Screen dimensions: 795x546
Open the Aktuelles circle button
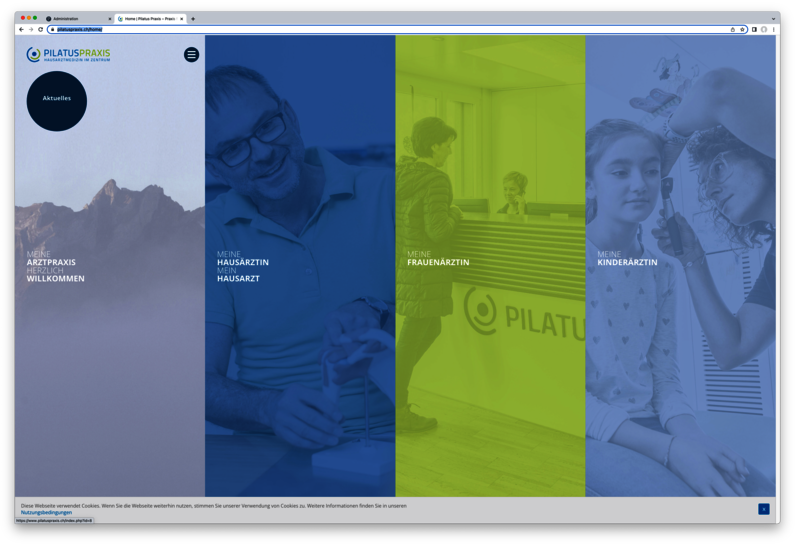(x=57, y=100)
